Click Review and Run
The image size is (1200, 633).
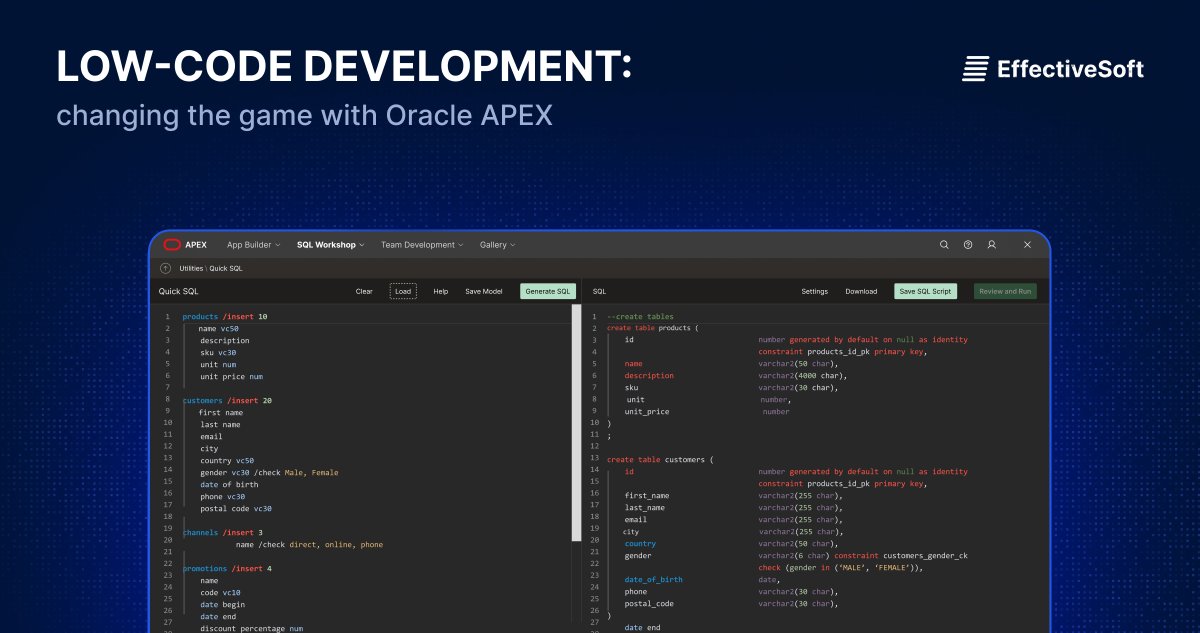click(x=1005, y=291)
